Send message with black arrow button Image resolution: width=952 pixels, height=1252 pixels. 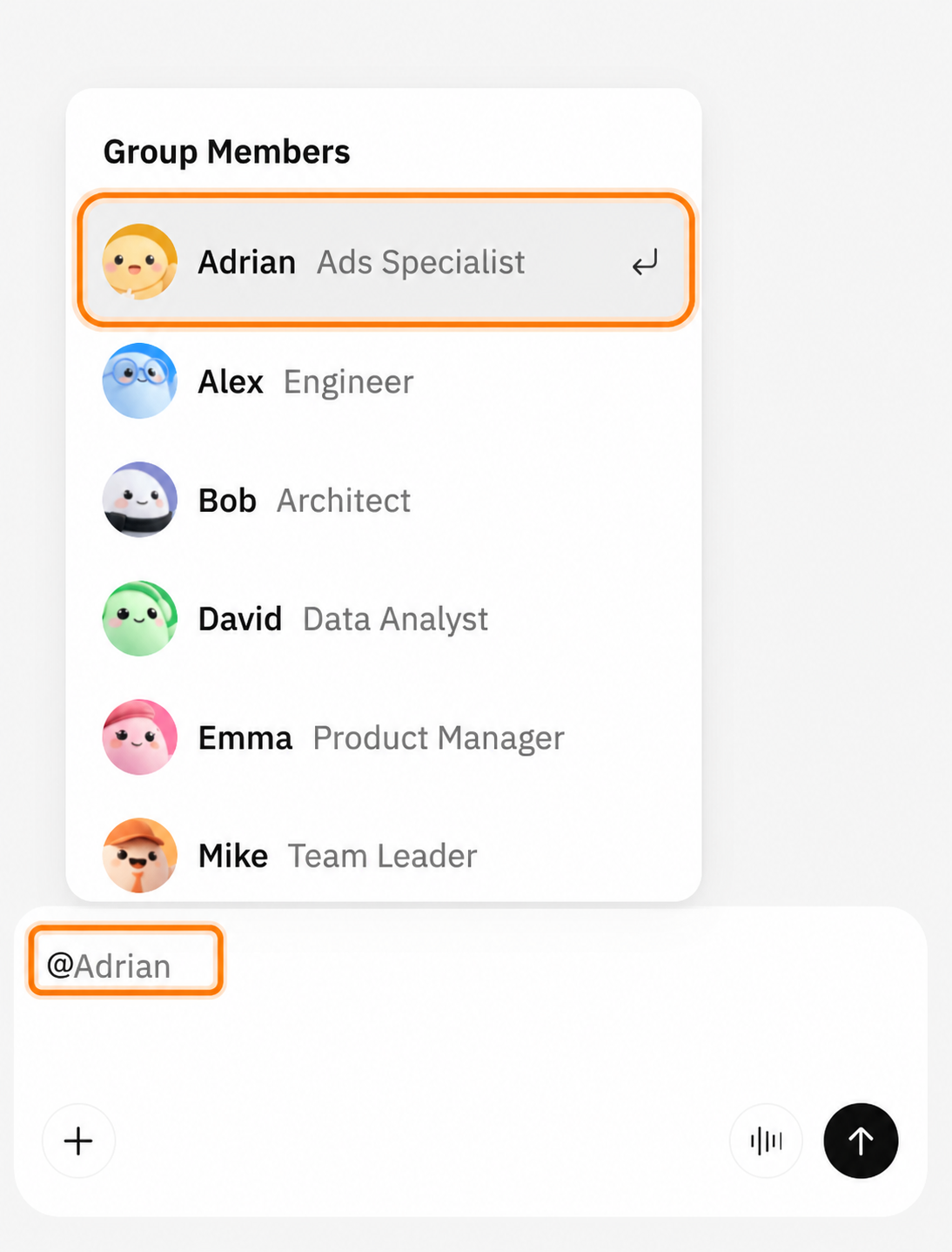click(x=861, y=1141)
